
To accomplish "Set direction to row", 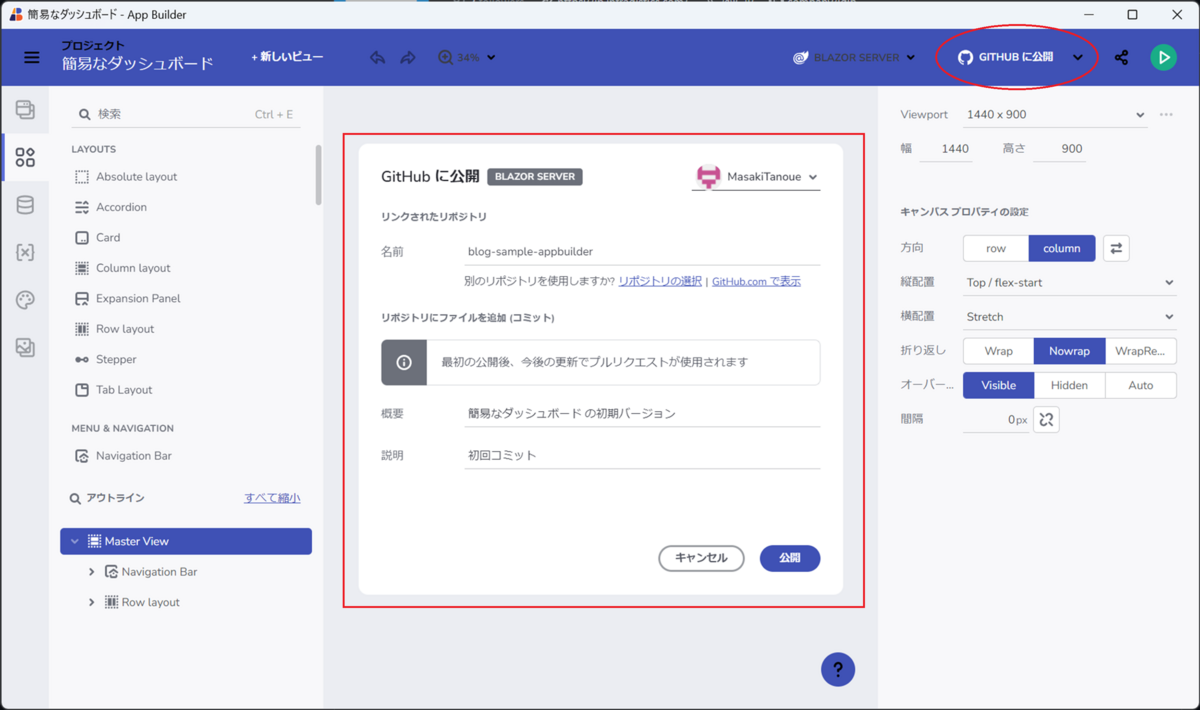I will pyautogui.click(x=996, y=248).
